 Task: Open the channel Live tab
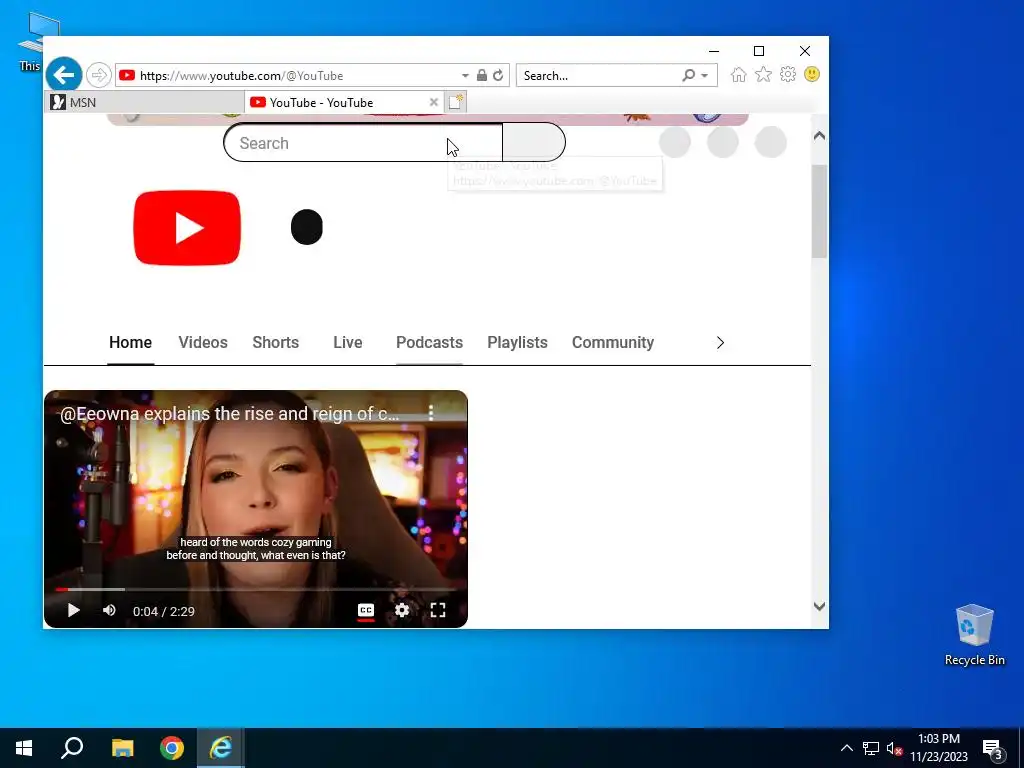tap(347, 342)
